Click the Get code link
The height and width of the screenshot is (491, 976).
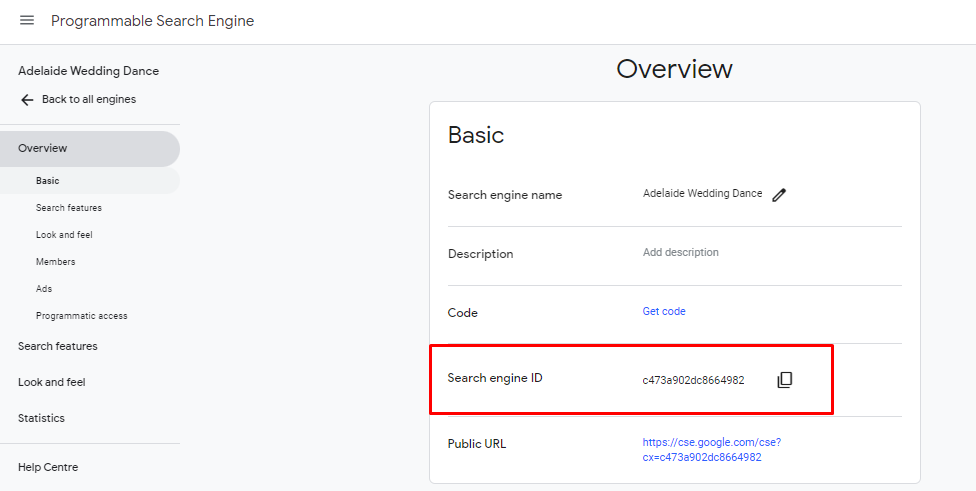click(x=664, y=311)
